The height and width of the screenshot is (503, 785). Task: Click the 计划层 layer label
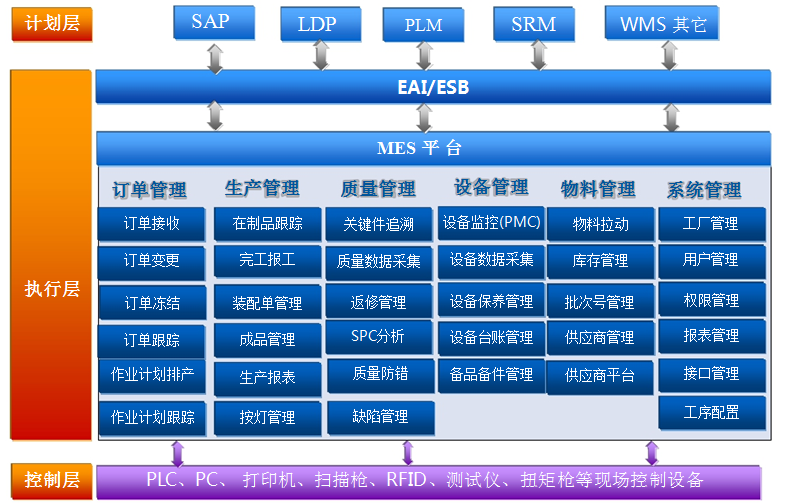coord(52,24)
